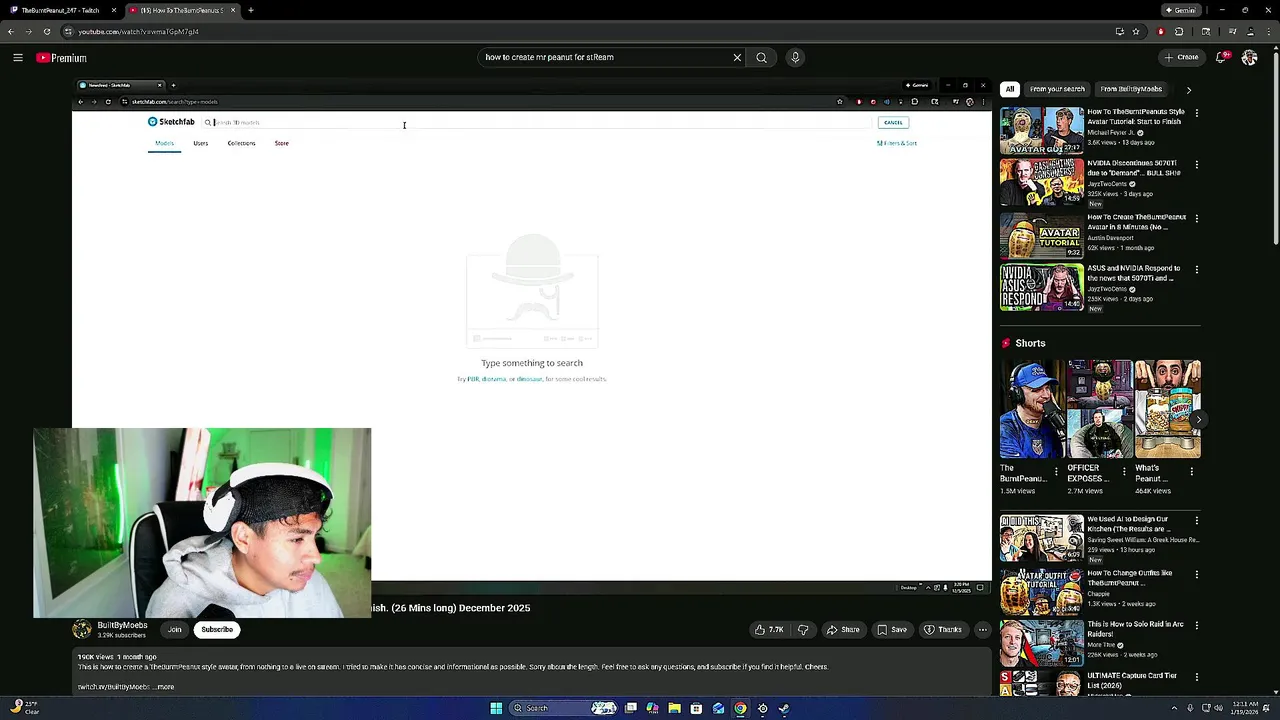Open the ULTIMATE Capture Card Tier List title
1280x720 pixels.
1134,681
